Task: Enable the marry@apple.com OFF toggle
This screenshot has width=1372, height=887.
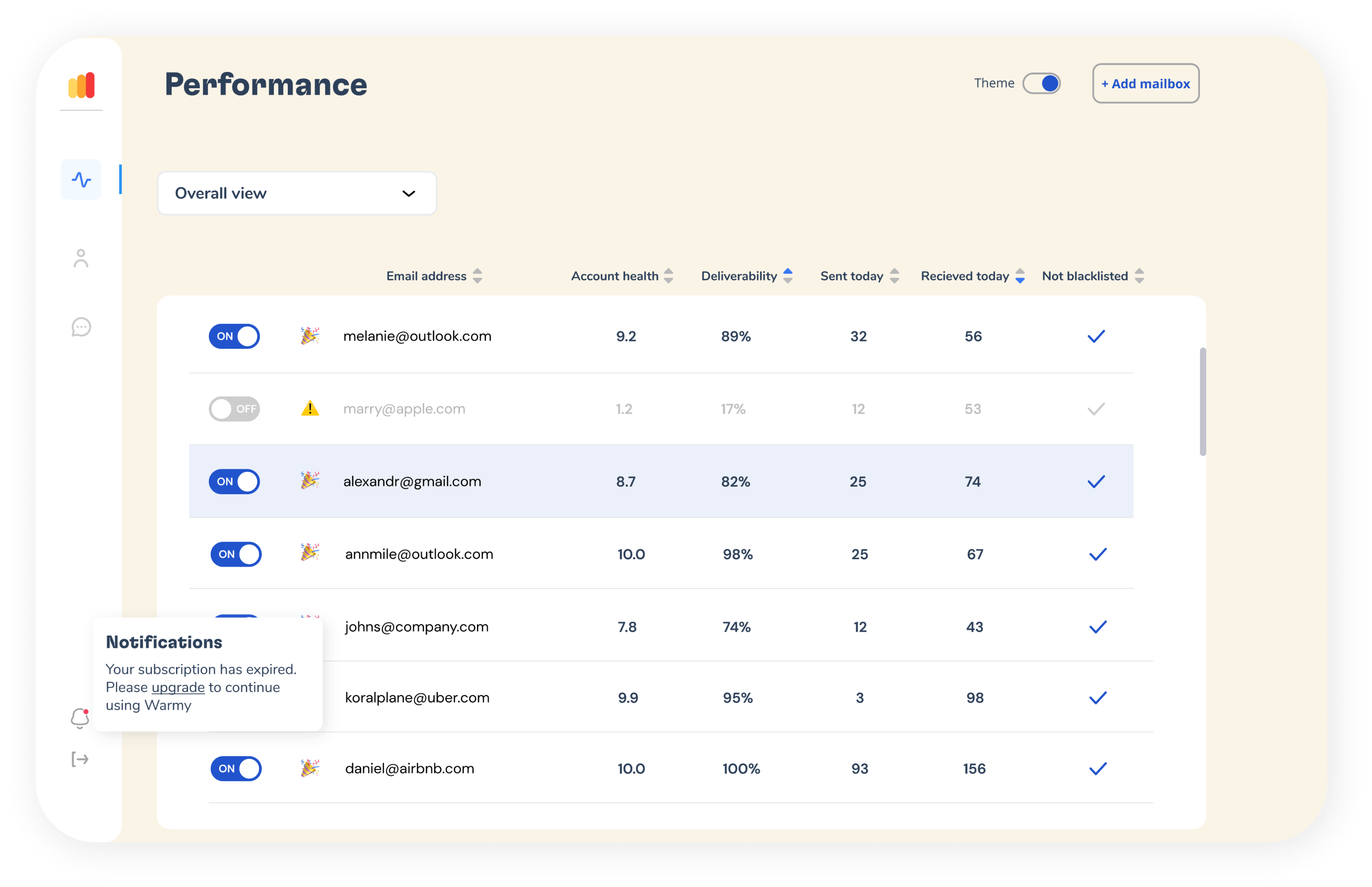Action: pyautogui.click(x=234, y=409)
